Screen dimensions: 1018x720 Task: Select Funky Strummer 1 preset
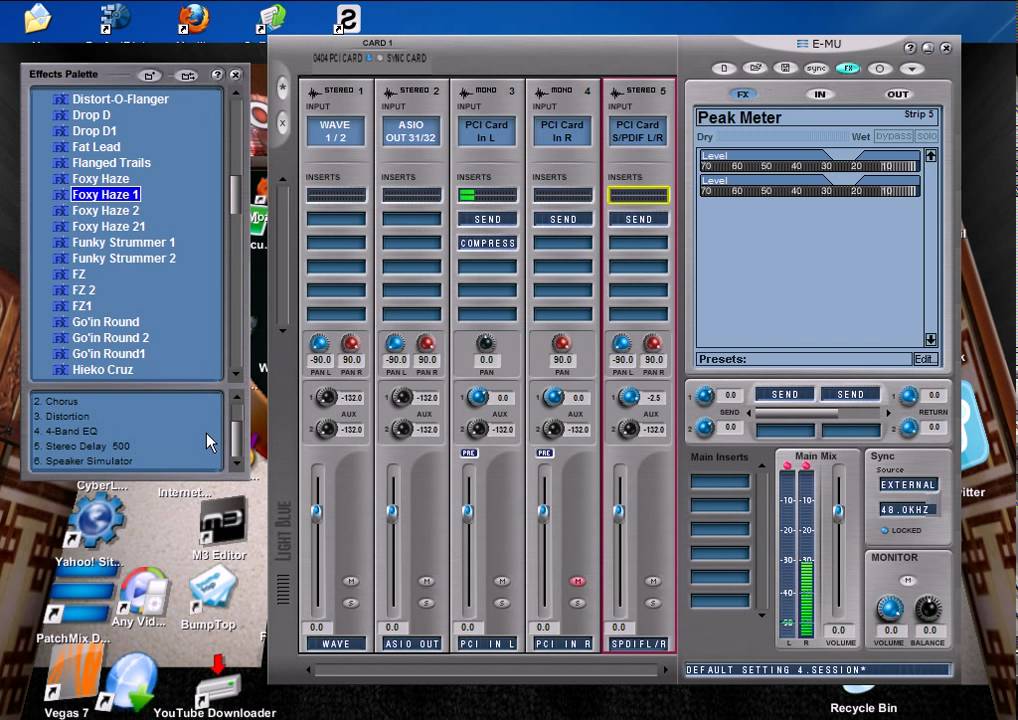123,242
